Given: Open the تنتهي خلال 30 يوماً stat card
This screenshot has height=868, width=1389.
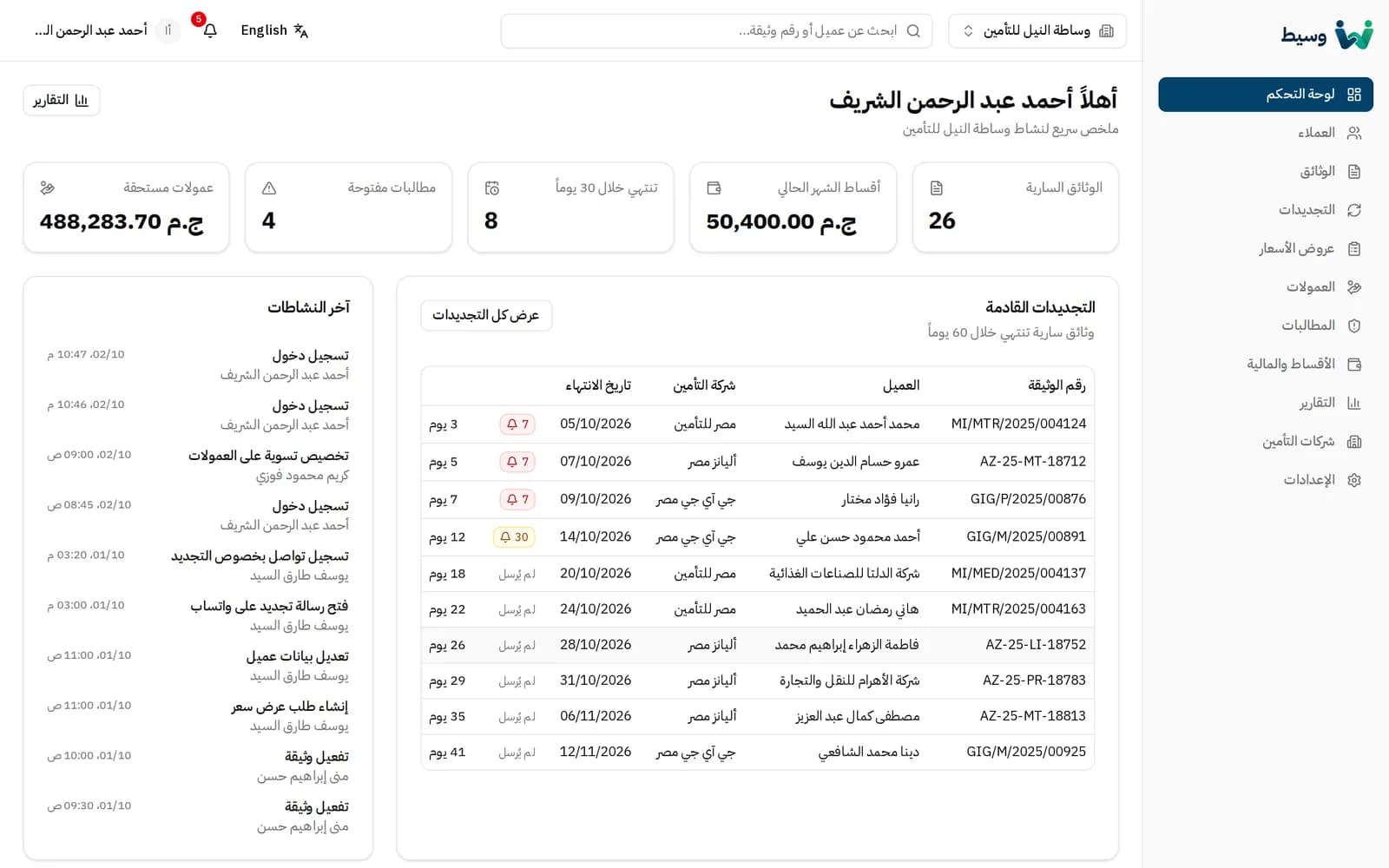Looking at the screenshot, I should tap(571, 207).
